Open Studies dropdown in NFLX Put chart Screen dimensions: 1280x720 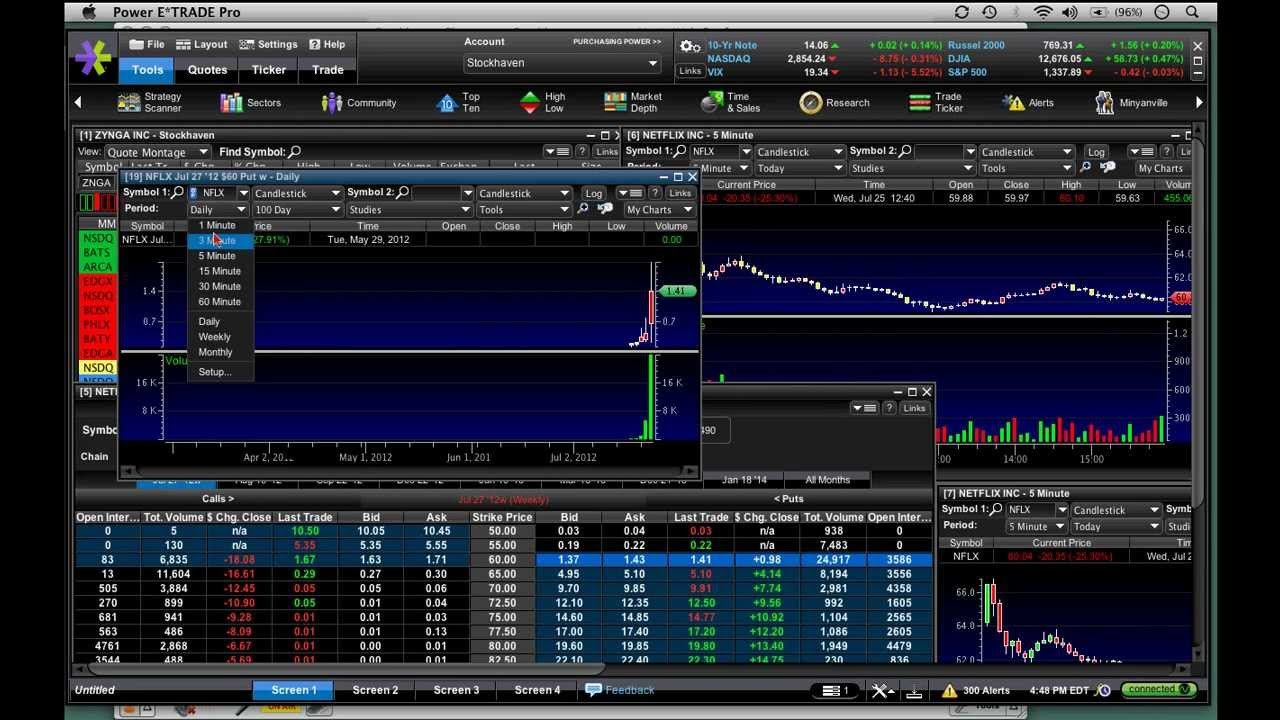click(x=409, y=210)
